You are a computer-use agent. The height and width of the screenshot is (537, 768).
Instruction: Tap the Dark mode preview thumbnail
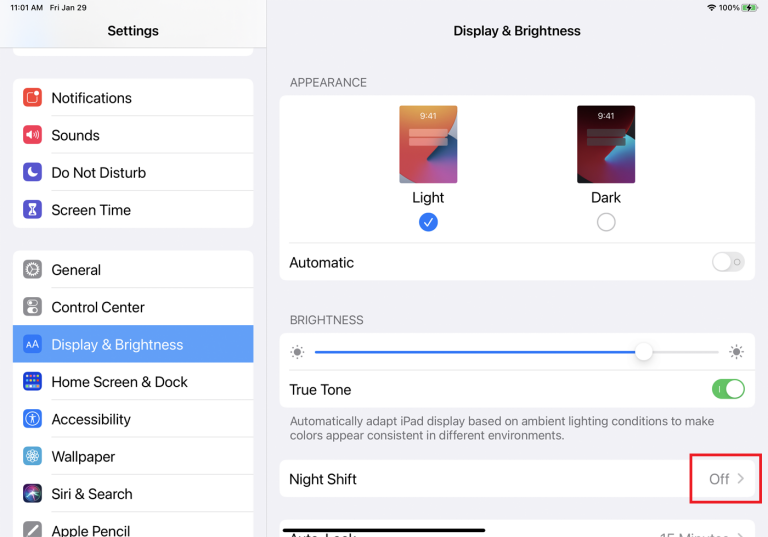606,144
